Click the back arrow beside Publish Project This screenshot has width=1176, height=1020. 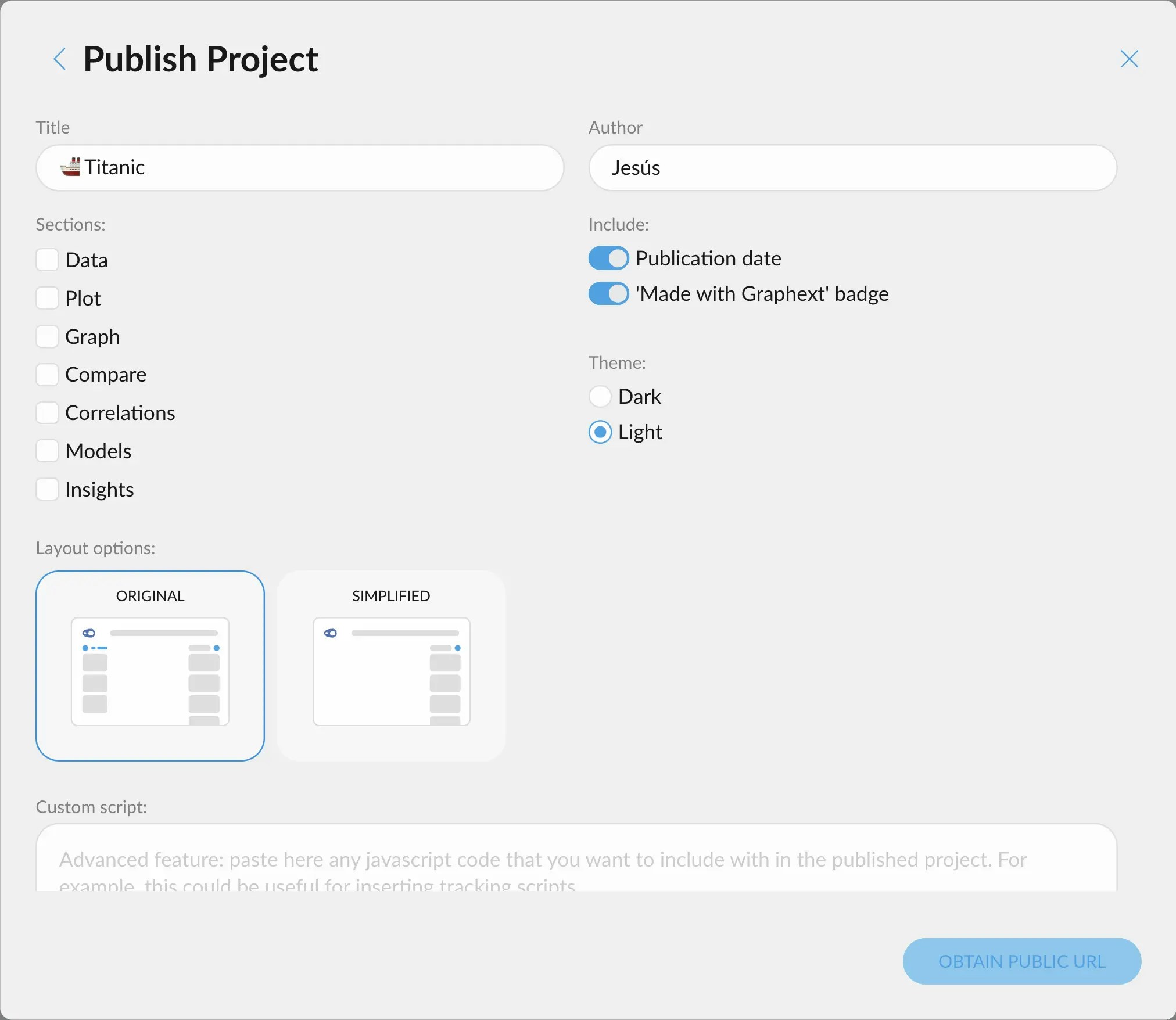coord(59,59)
